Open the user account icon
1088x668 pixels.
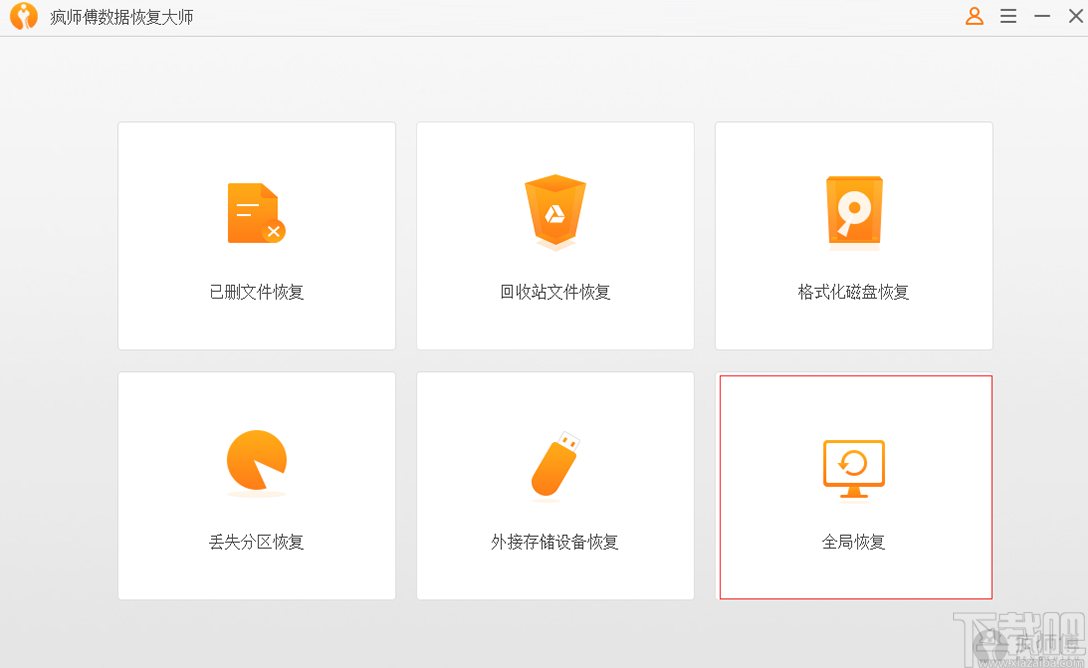(x=974, y=16)
